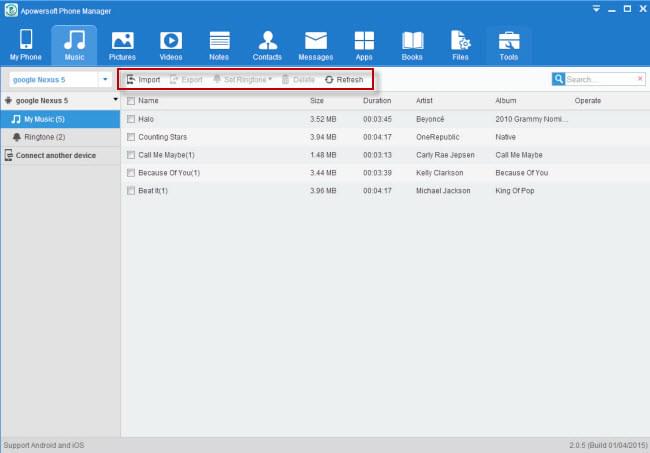Check the Because Of You(1) checkbox
Screen dimensions: 650x453
pos(131,172)
